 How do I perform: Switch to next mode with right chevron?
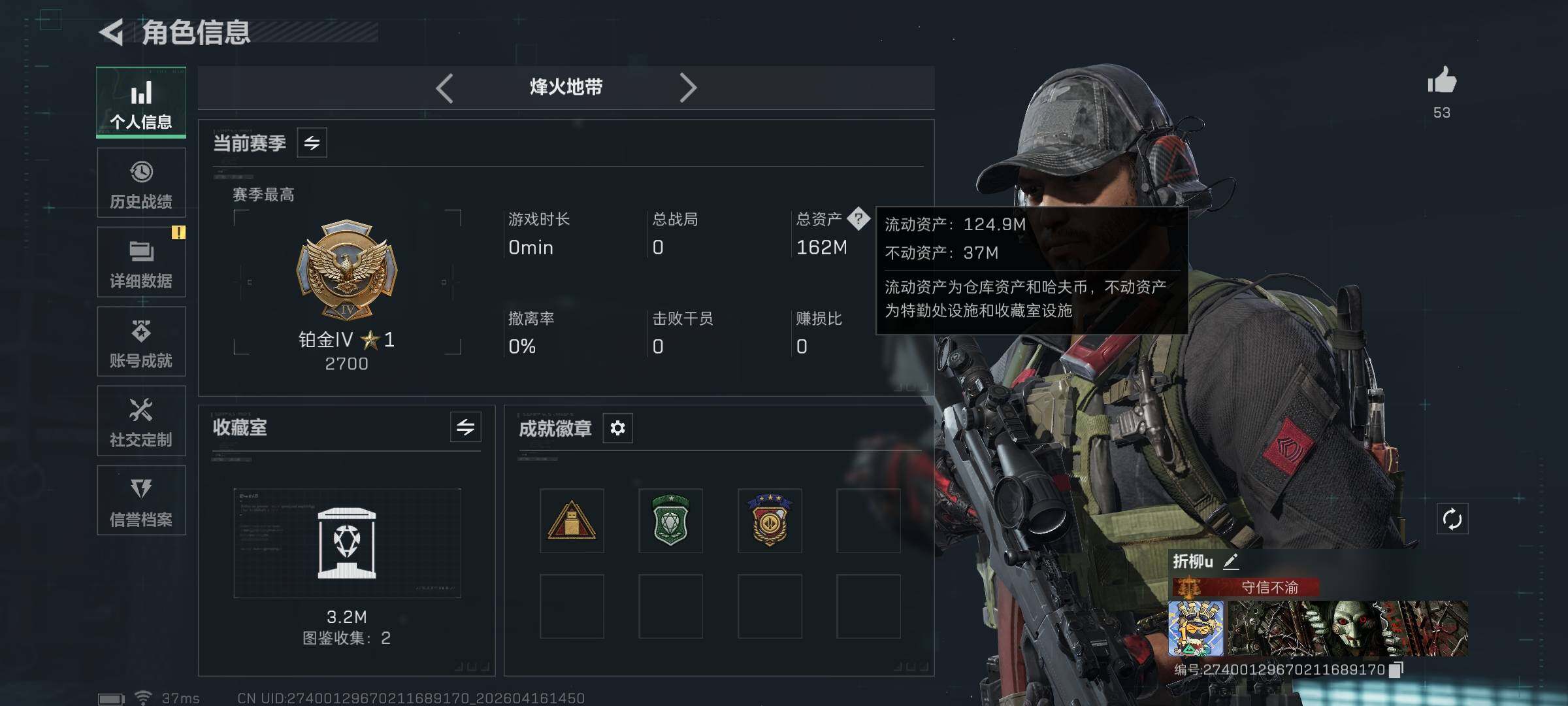pos(687,88)
